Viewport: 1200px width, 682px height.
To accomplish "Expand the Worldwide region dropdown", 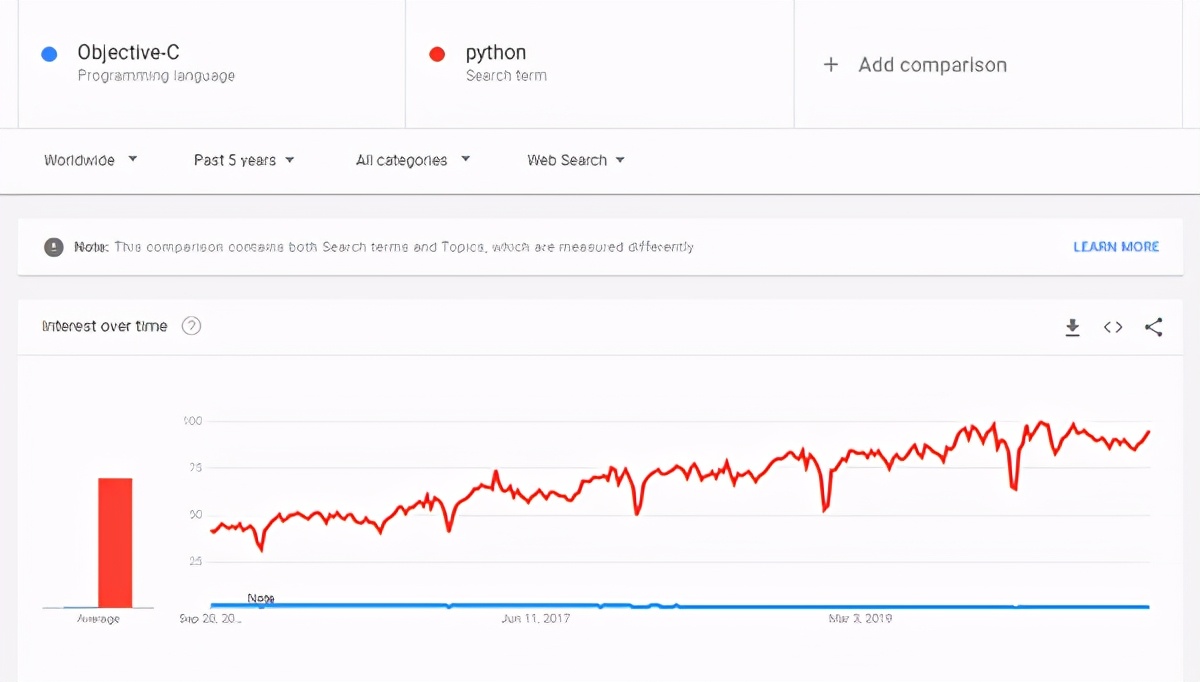I will [x=91, y=160].
